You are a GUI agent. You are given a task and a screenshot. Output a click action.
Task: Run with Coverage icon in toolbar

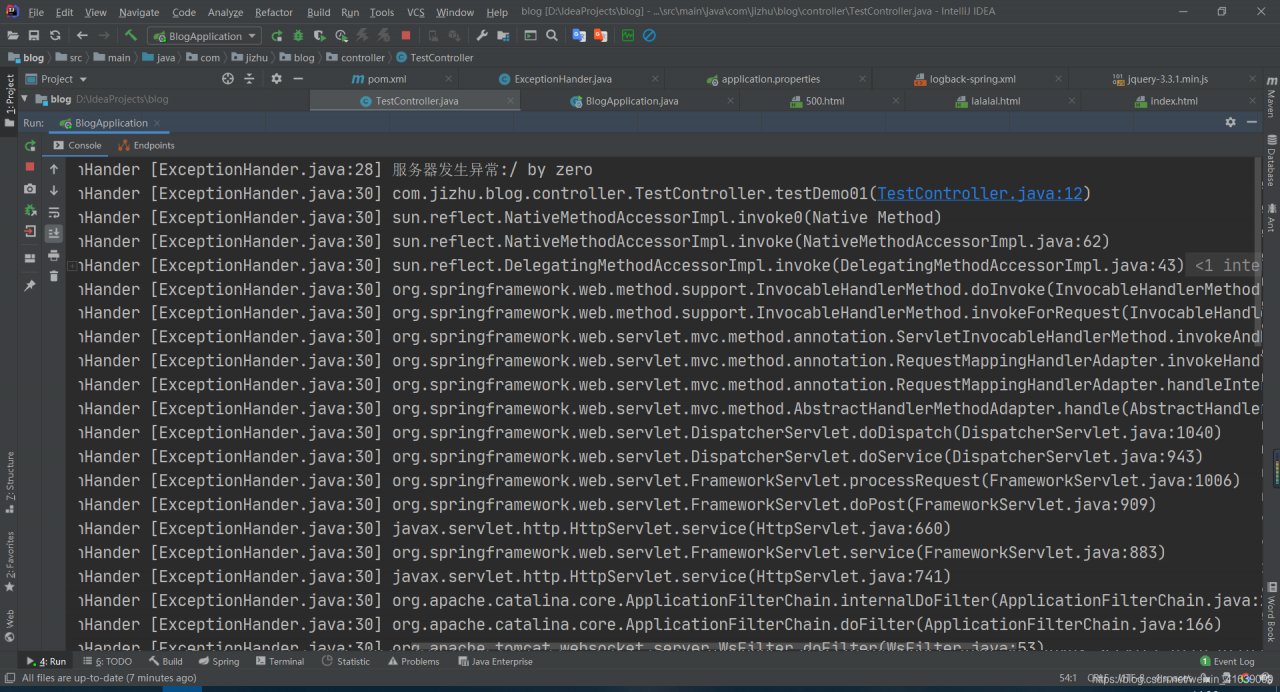tap(320, 35)
